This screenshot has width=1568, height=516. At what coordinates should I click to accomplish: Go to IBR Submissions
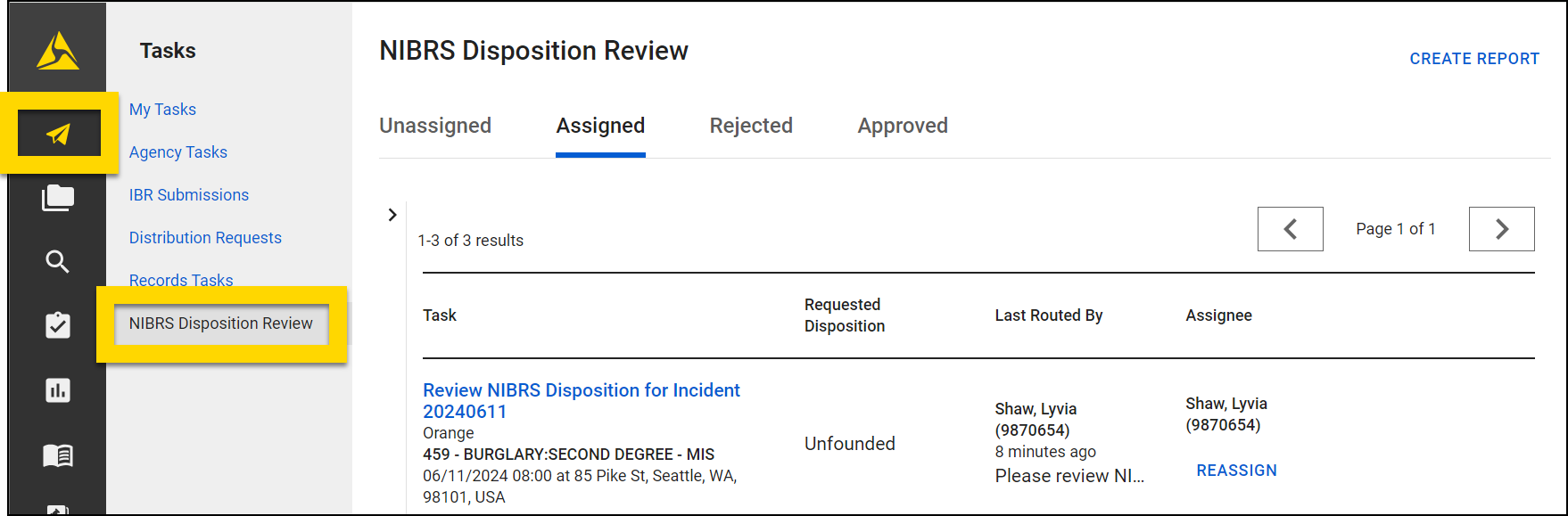189,195
